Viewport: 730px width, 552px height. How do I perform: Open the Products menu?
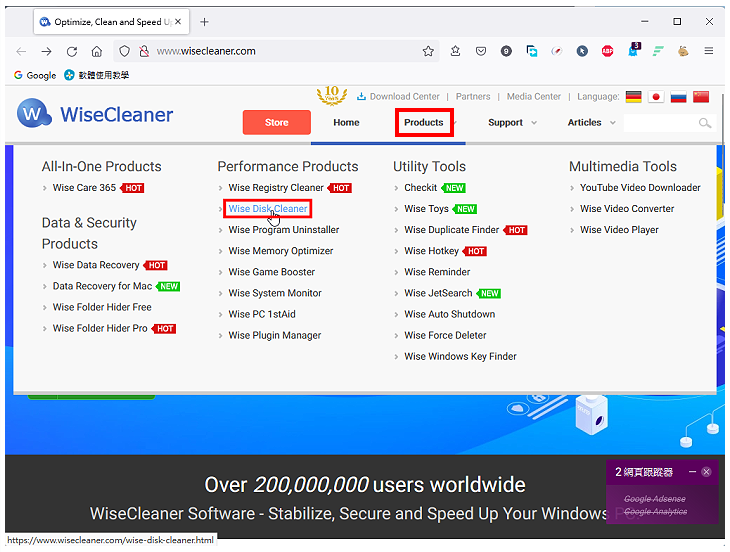click(424, 122)
